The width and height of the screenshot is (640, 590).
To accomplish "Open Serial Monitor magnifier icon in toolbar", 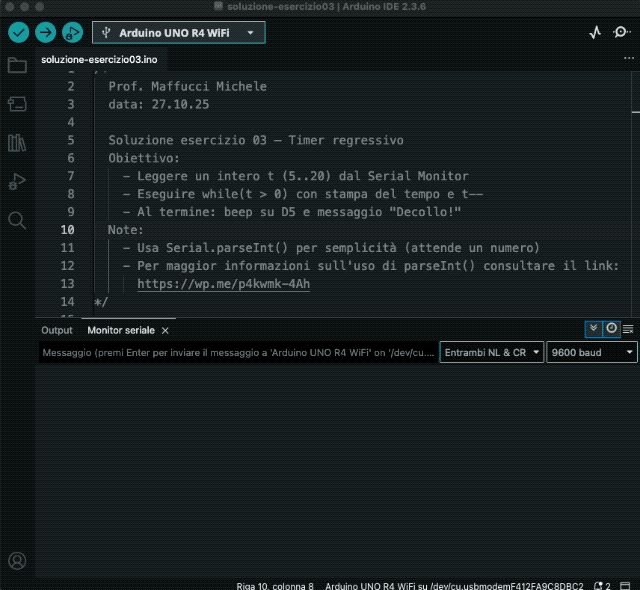I will tap(620, 32).
